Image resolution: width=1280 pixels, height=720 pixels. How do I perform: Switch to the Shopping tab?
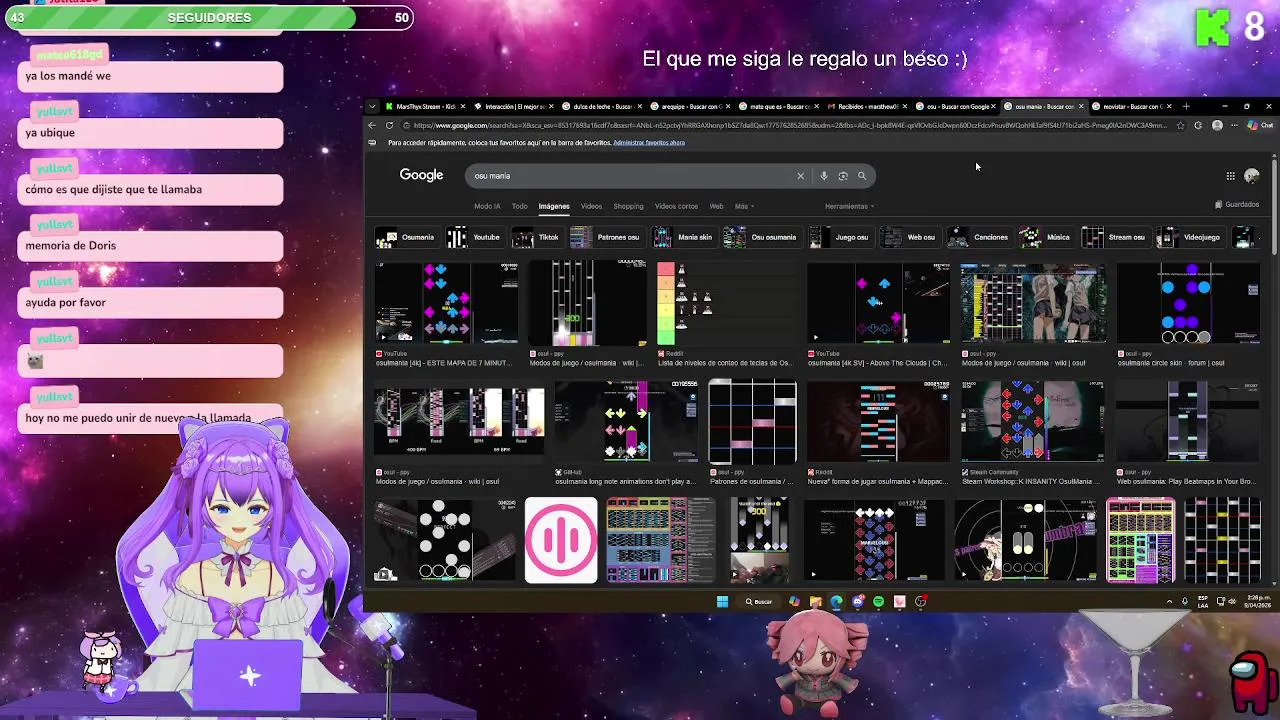coord(628,206)
